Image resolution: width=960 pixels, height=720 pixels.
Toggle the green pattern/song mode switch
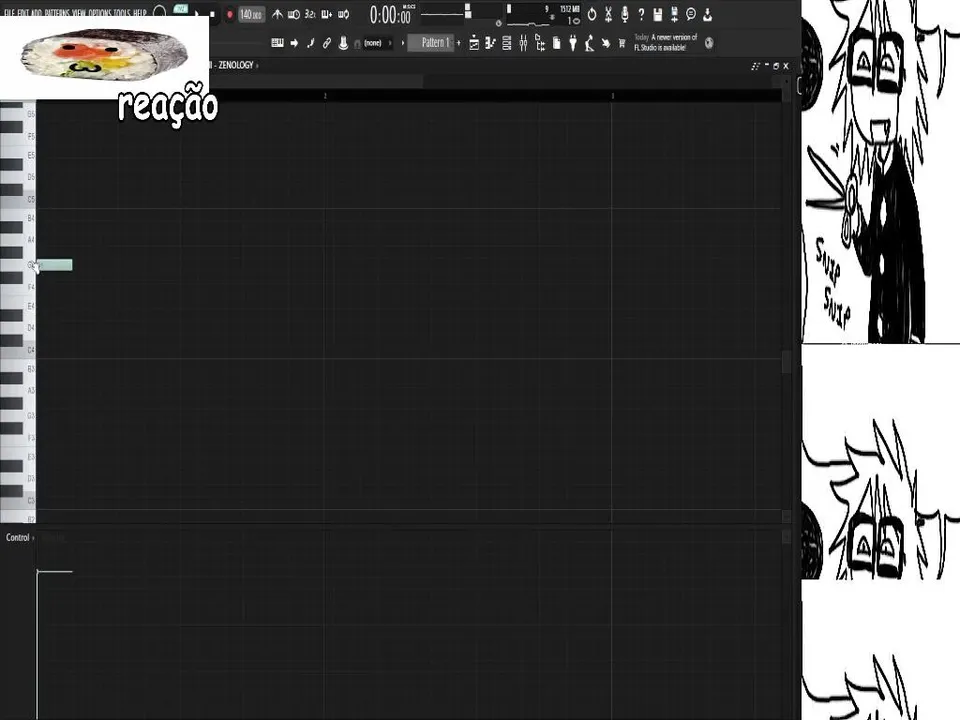coord(181,9)
